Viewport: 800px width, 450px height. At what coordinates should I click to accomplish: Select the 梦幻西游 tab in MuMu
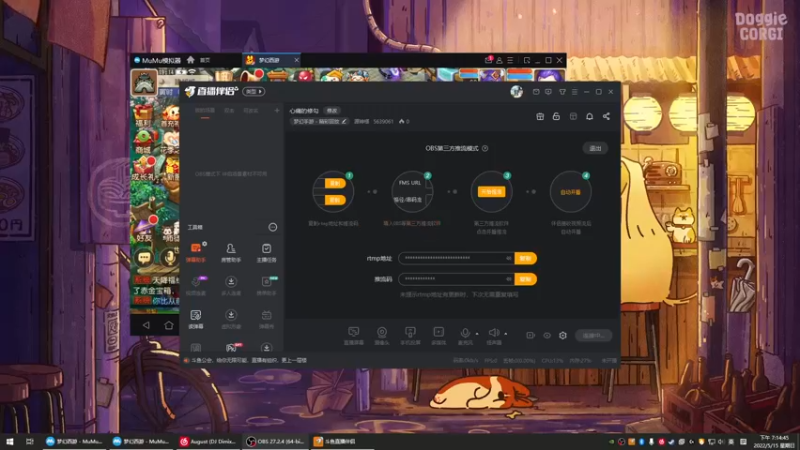pos(269,60)
